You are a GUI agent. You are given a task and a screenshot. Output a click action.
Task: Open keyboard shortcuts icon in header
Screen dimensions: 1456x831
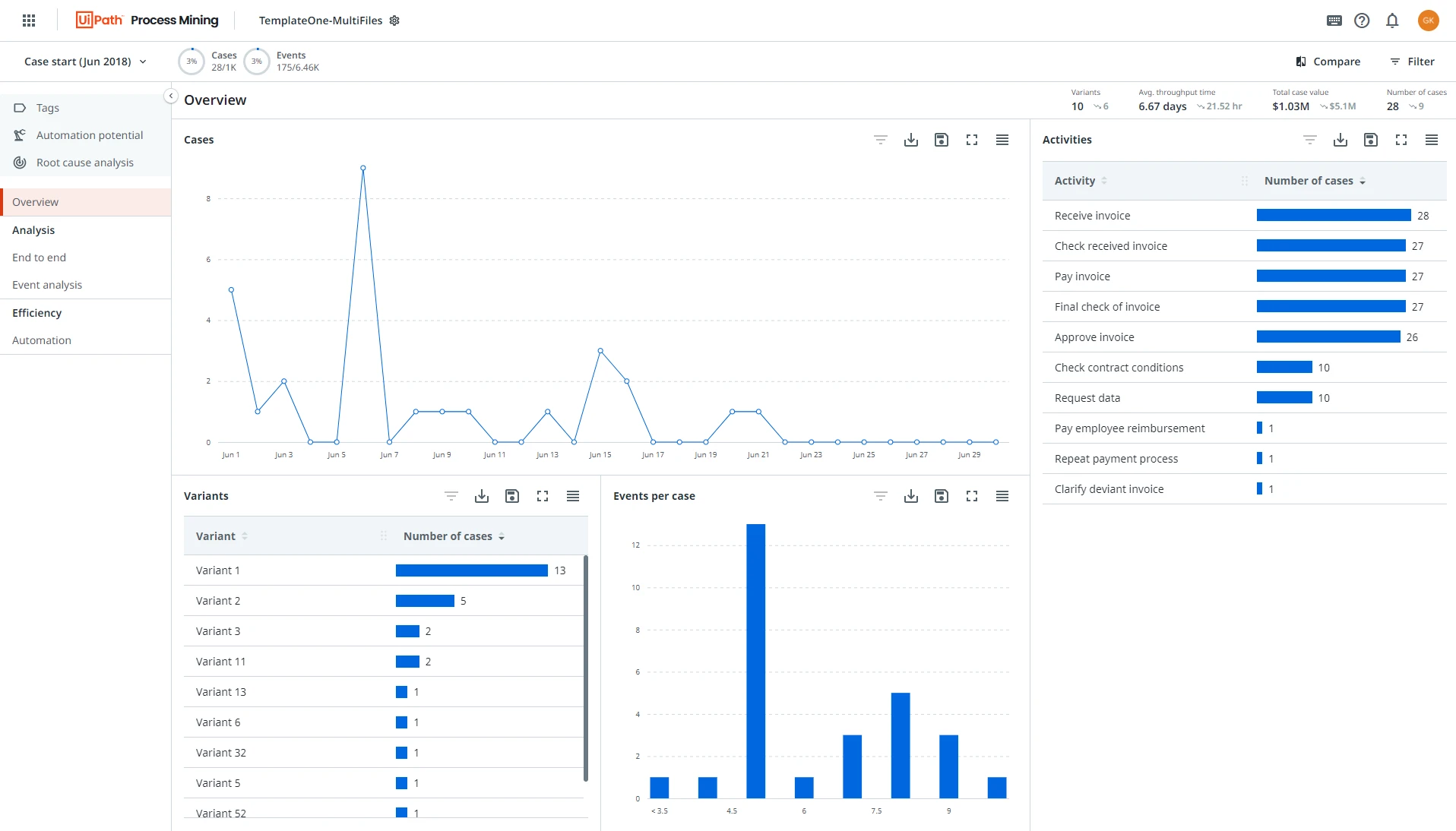[x=1334, y=21]
